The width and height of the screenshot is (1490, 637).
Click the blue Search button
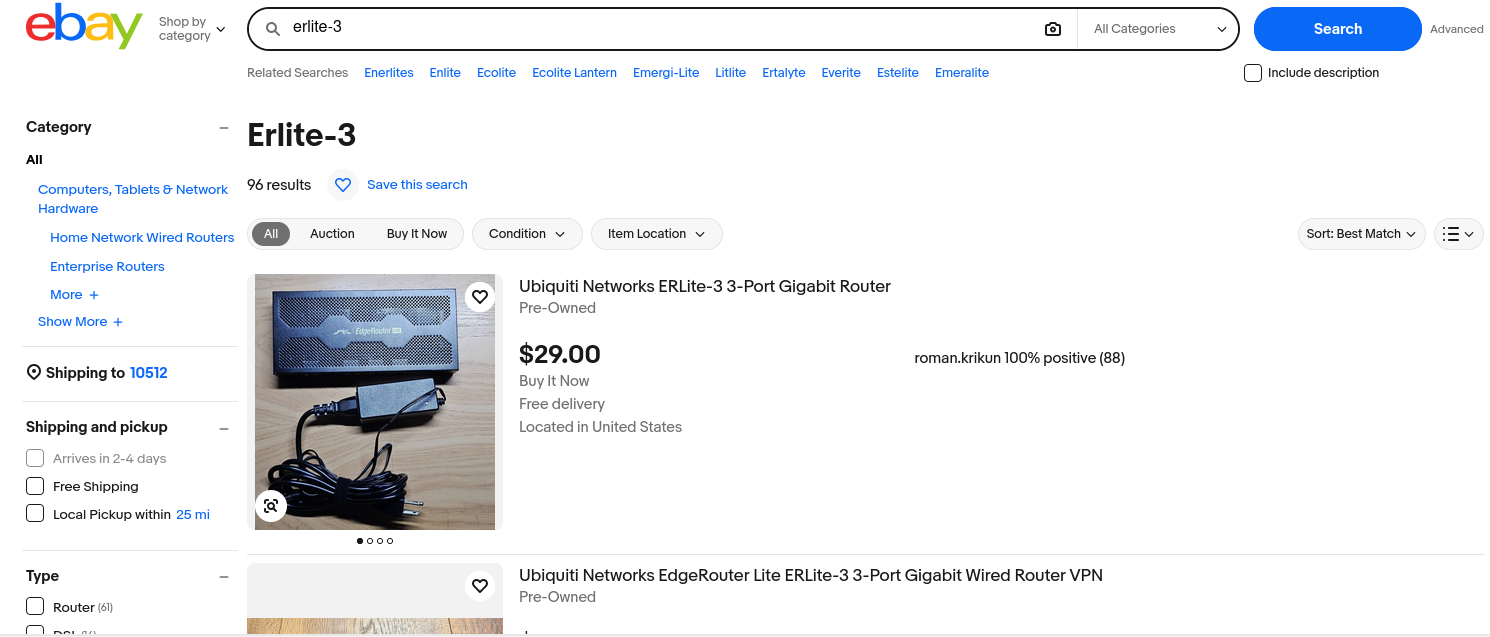click(1337, 29)
